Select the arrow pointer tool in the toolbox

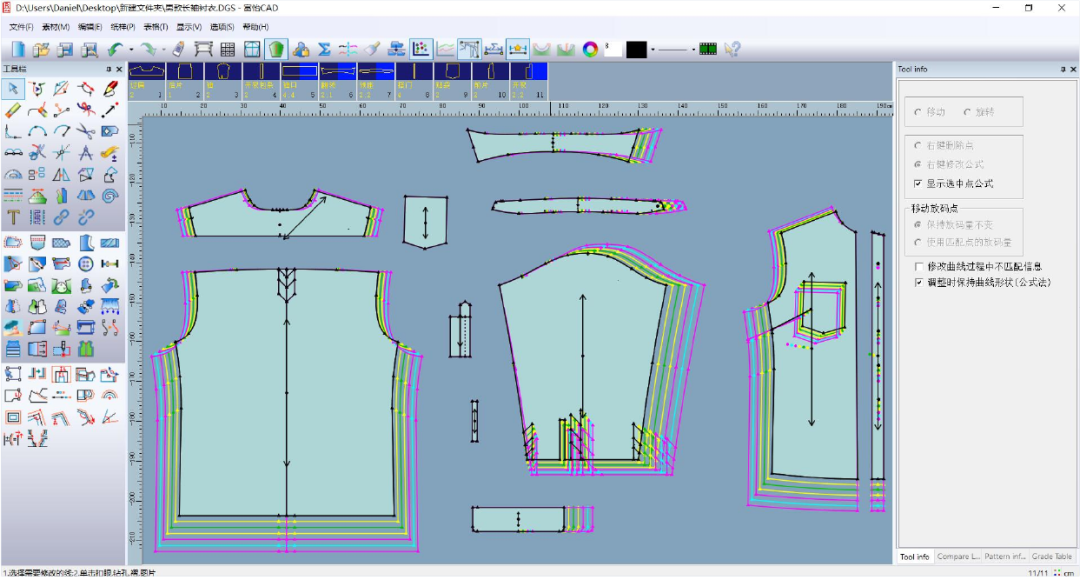tap(13, 89)
